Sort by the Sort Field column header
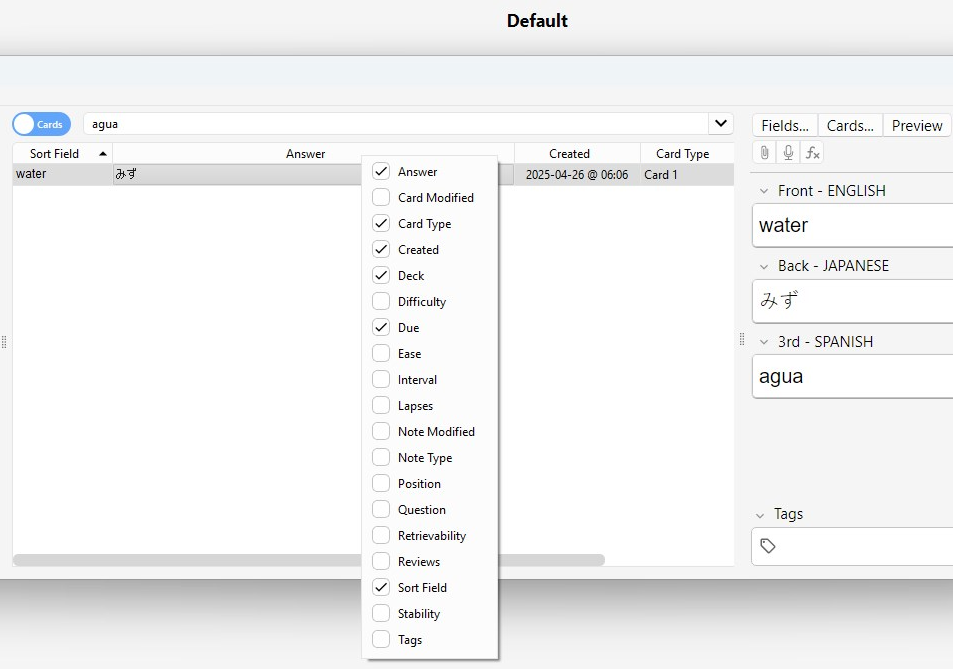This screenshot has width=953, height=669. tap(63, 154)
